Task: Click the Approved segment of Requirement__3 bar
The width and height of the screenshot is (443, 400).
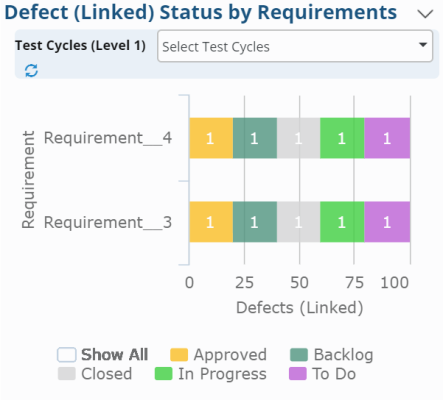Action: click(x=211, y=222)
